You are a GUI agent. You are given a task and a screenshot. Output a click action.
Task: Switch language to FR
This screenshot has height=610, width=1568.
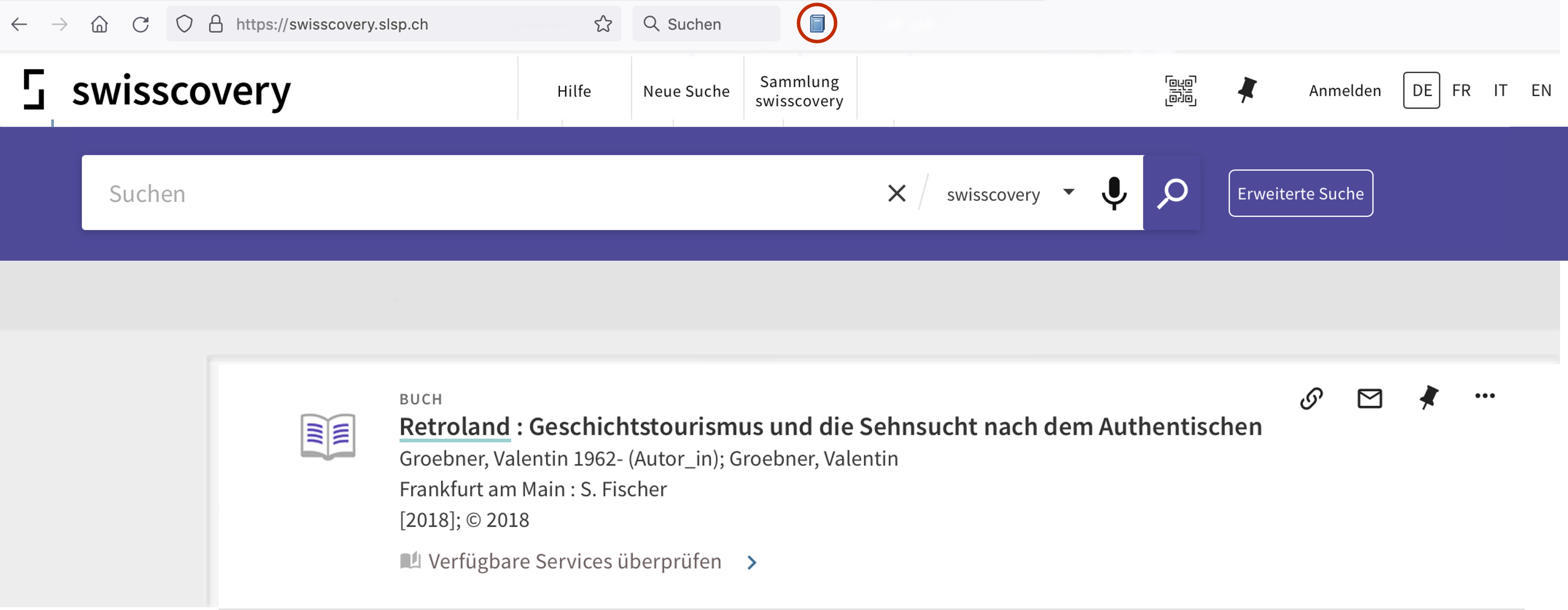1460,91
